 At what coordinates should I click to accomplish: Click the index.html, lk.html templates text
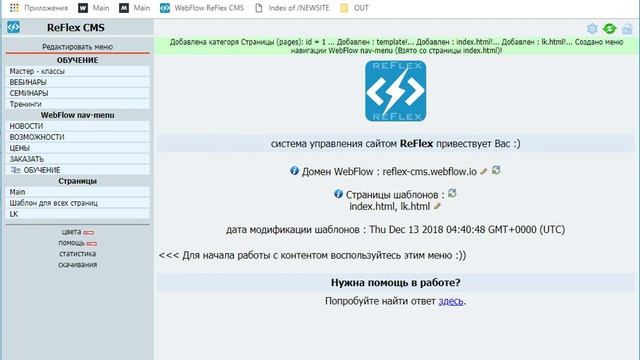390,207
